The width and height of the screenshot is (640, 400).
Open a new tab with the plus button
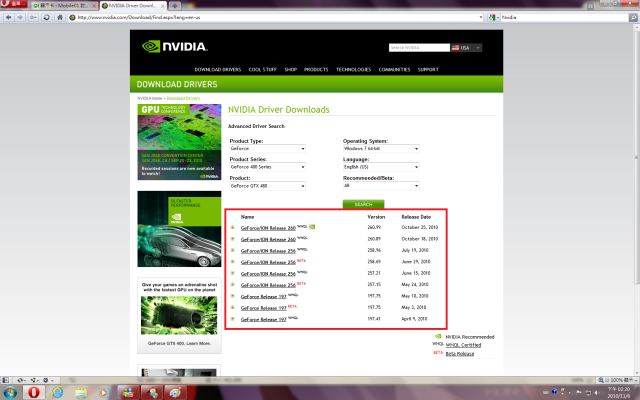point(175,6)
